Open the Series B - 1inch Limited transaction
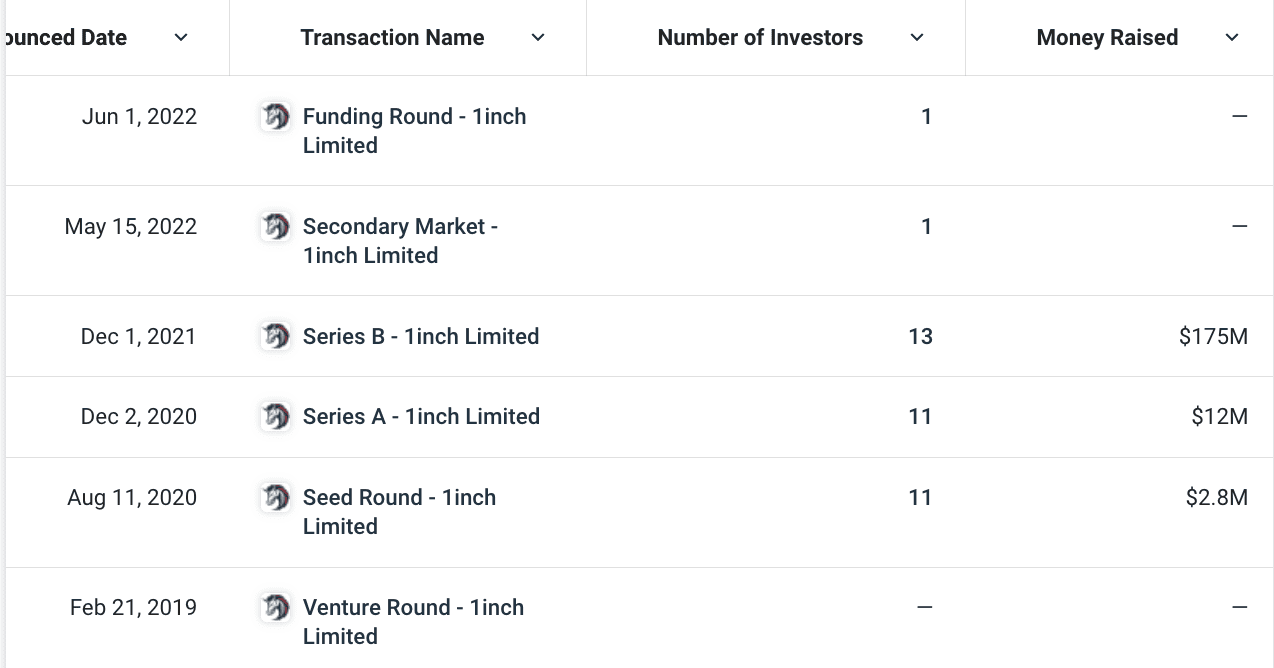 421,336
